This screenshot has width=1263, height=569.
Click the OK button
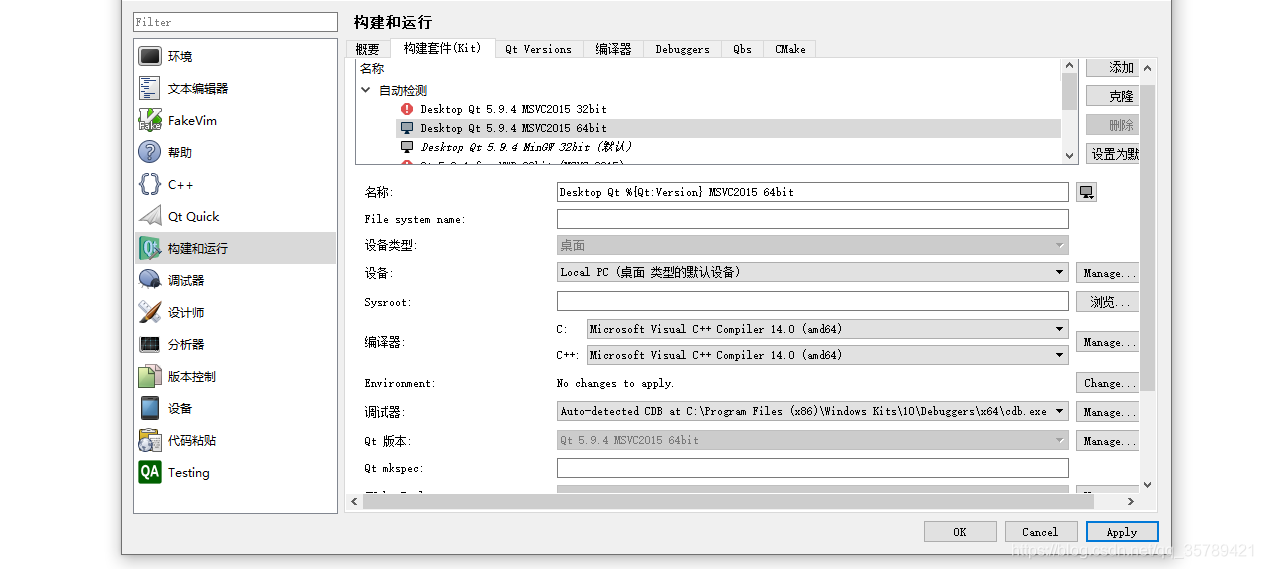tap(960, 532)
